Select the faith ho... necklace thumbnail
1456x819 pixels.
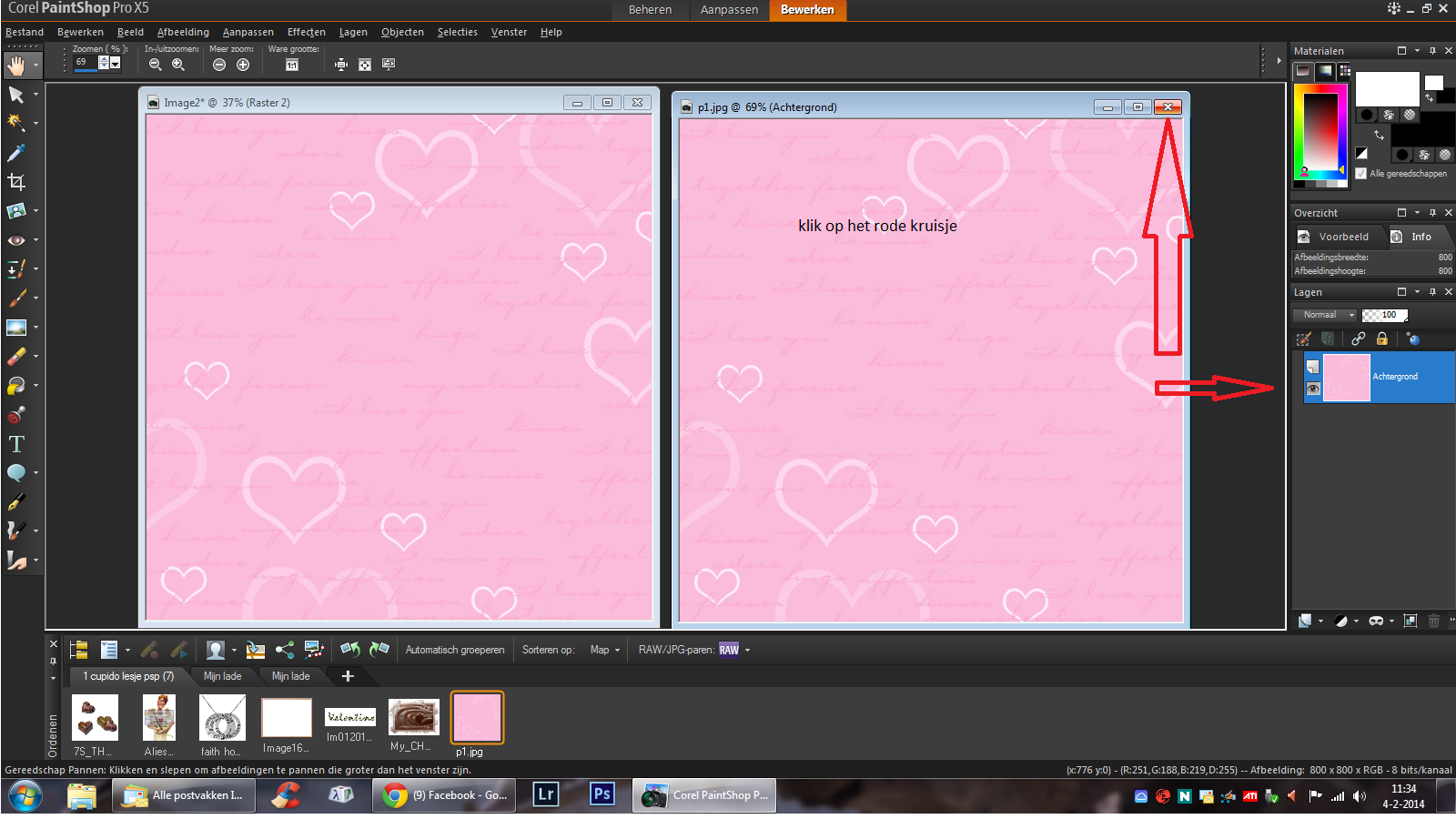222,718
